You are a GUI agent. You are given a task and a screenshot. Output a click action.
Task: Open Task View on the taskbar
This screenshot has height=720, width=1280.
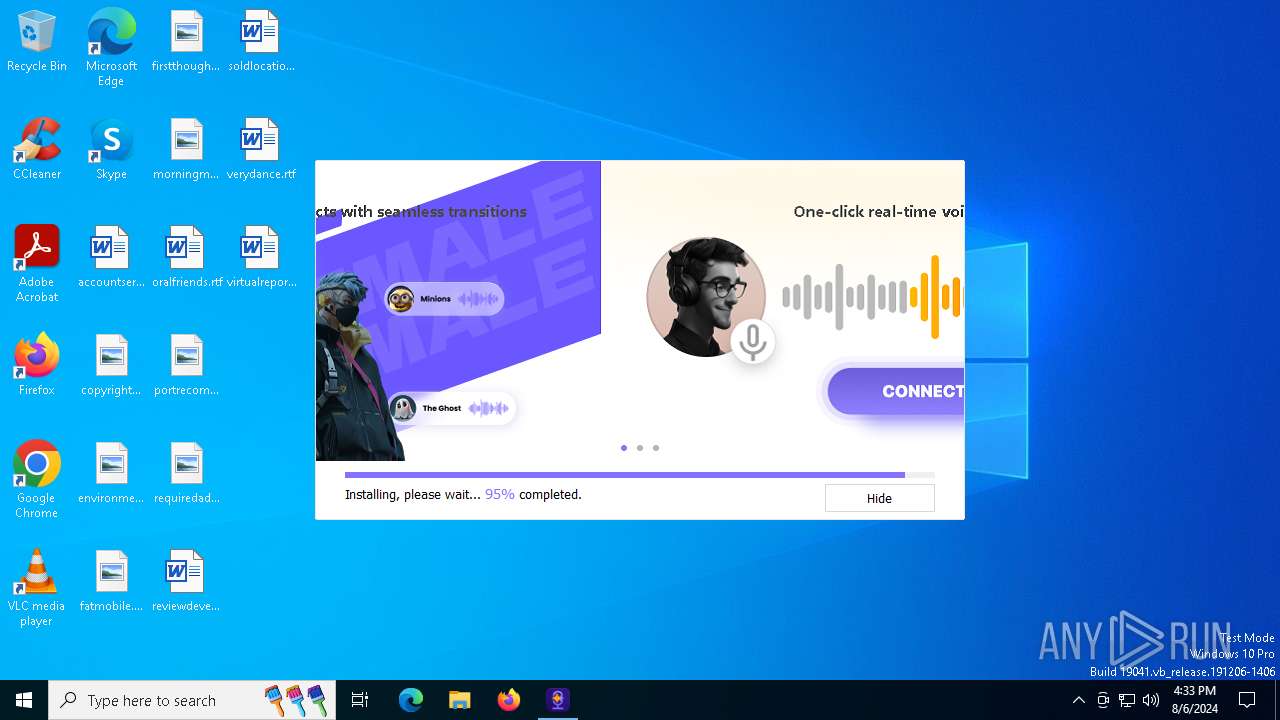360,700
